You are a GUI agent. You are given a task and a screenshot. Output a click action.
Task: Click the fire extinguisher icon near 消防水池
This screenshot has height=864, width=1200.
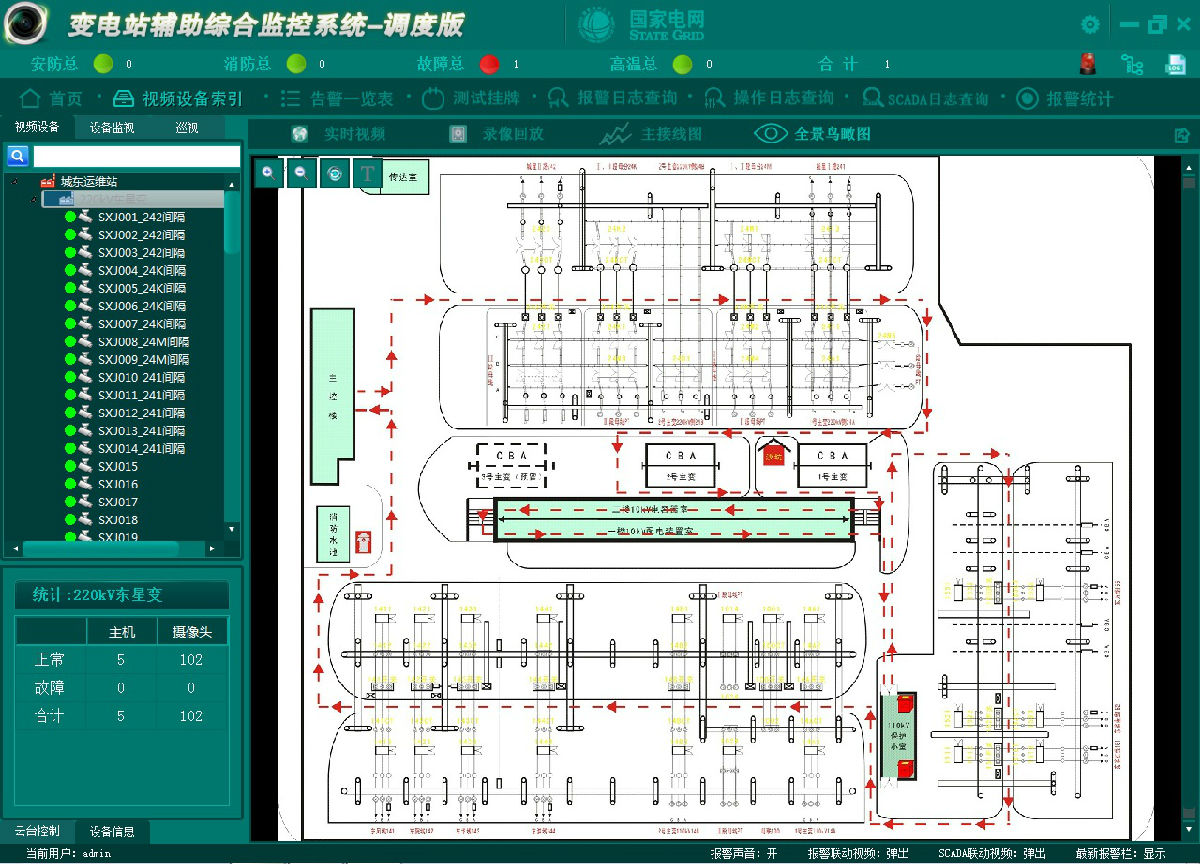point(362,542)
